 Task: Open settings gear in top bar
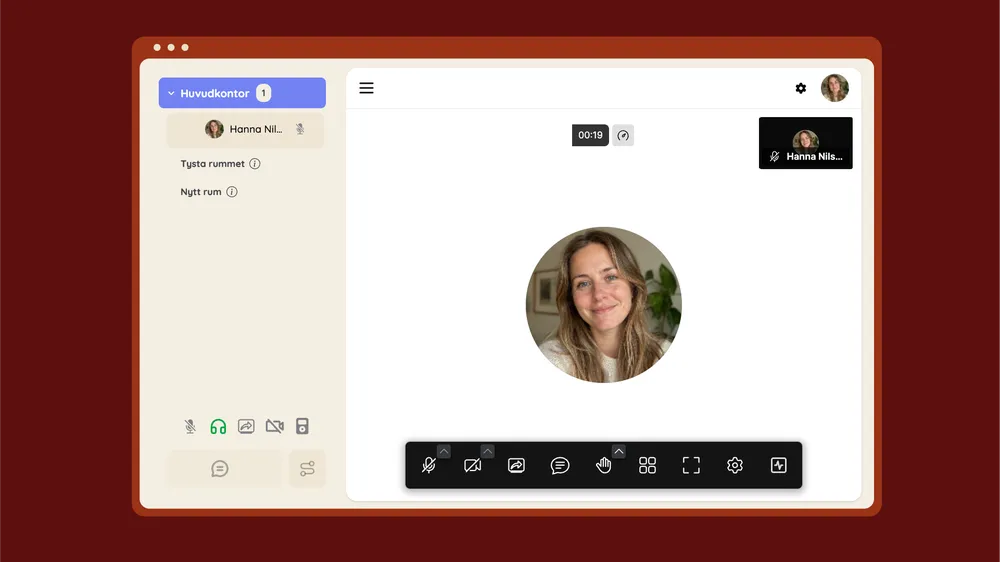point(800,88)
